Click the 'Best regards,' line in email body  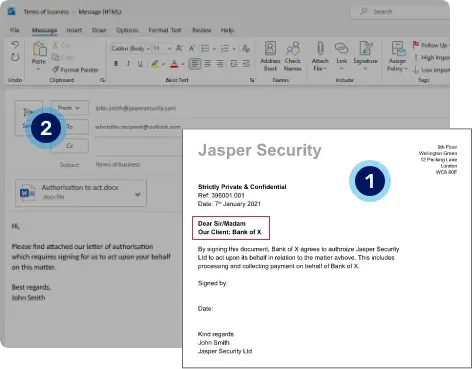[x=31, y=287]
